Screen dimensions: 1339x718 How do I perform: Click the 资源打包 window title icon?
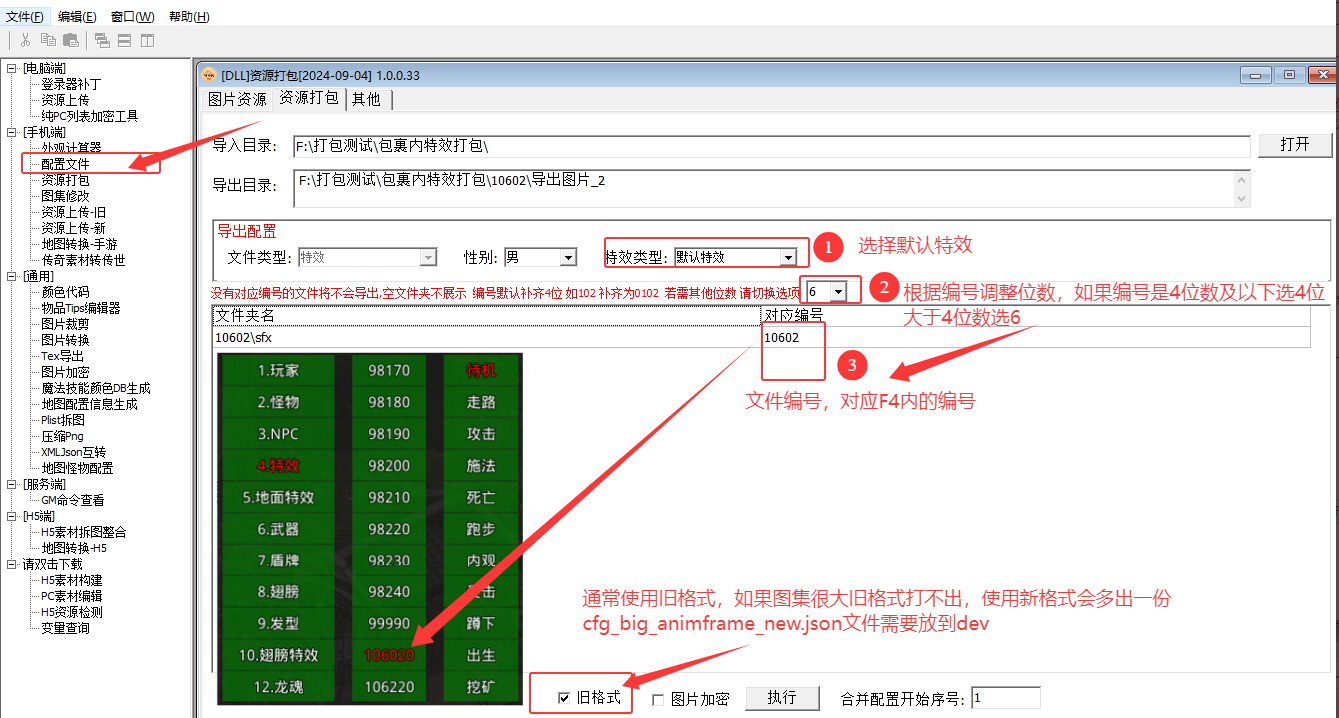click(209, 76)
